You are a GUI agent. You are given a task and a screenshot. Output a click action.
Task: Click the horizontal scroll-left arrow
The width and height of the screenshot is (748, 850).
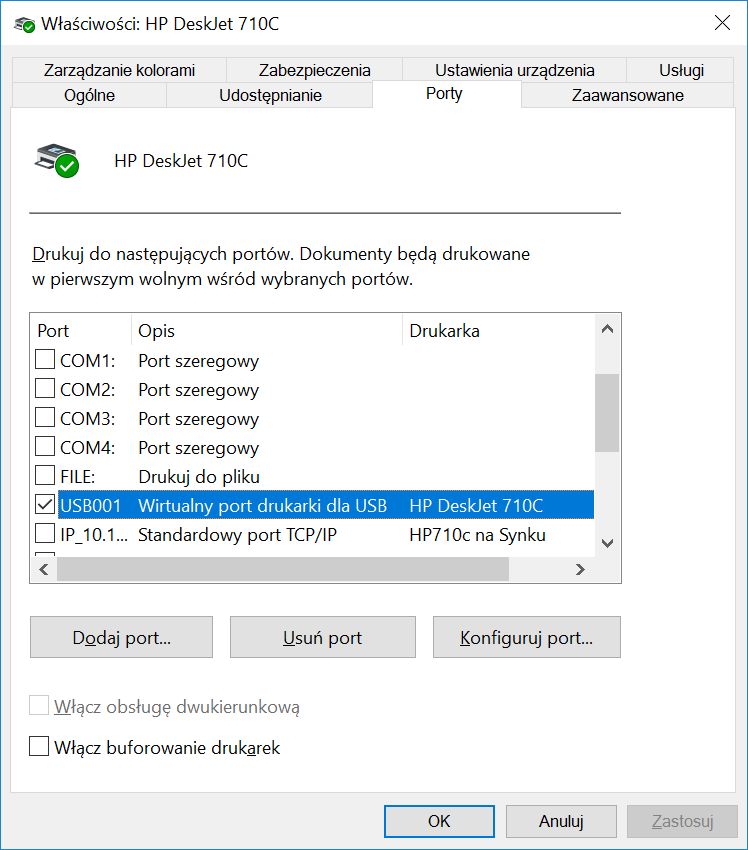(x=44, y=569)
